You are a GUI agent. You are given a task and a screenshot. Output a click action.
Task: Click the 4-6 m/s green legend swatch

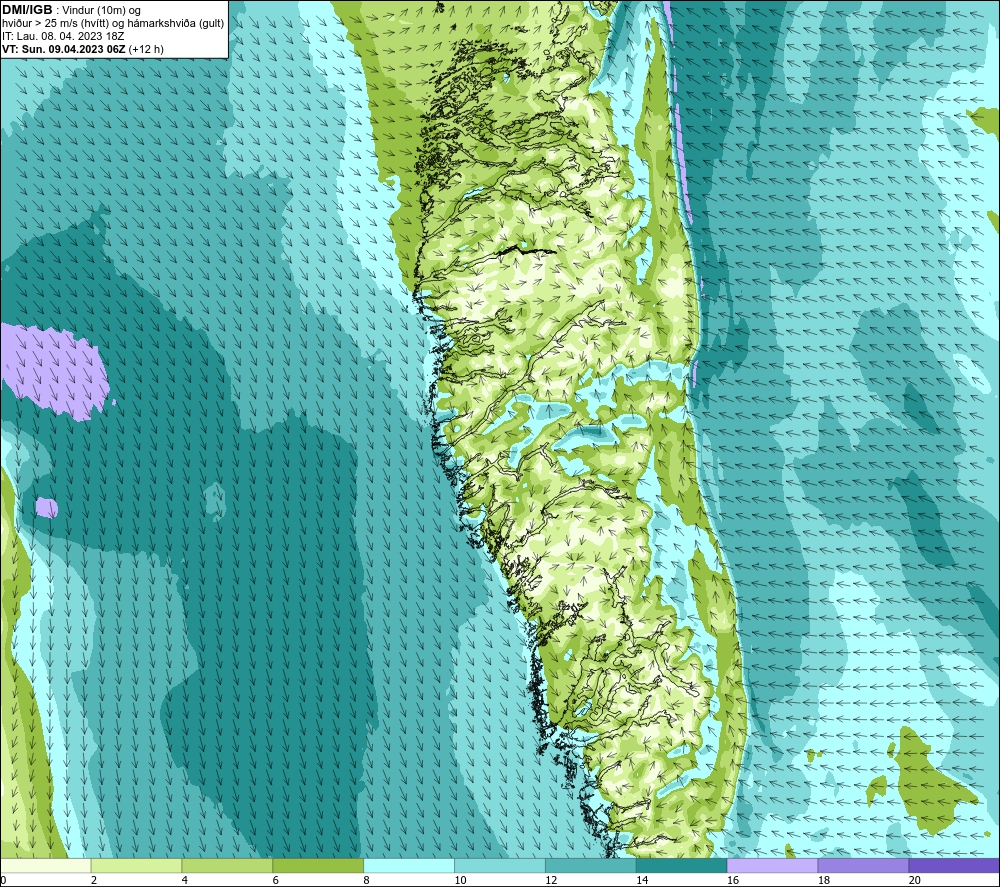tap(227, 865)
